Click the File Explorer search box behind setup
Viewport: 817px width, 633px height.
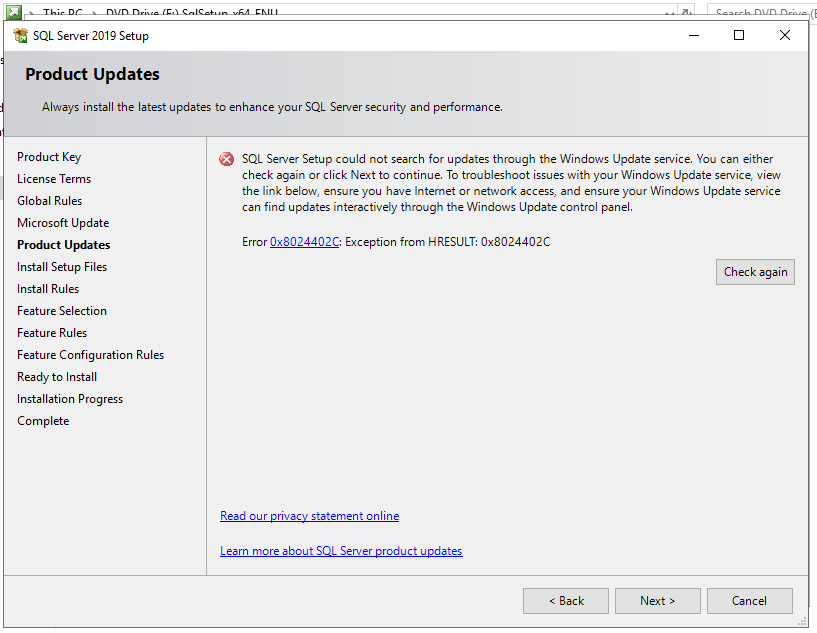pos(762,12)
